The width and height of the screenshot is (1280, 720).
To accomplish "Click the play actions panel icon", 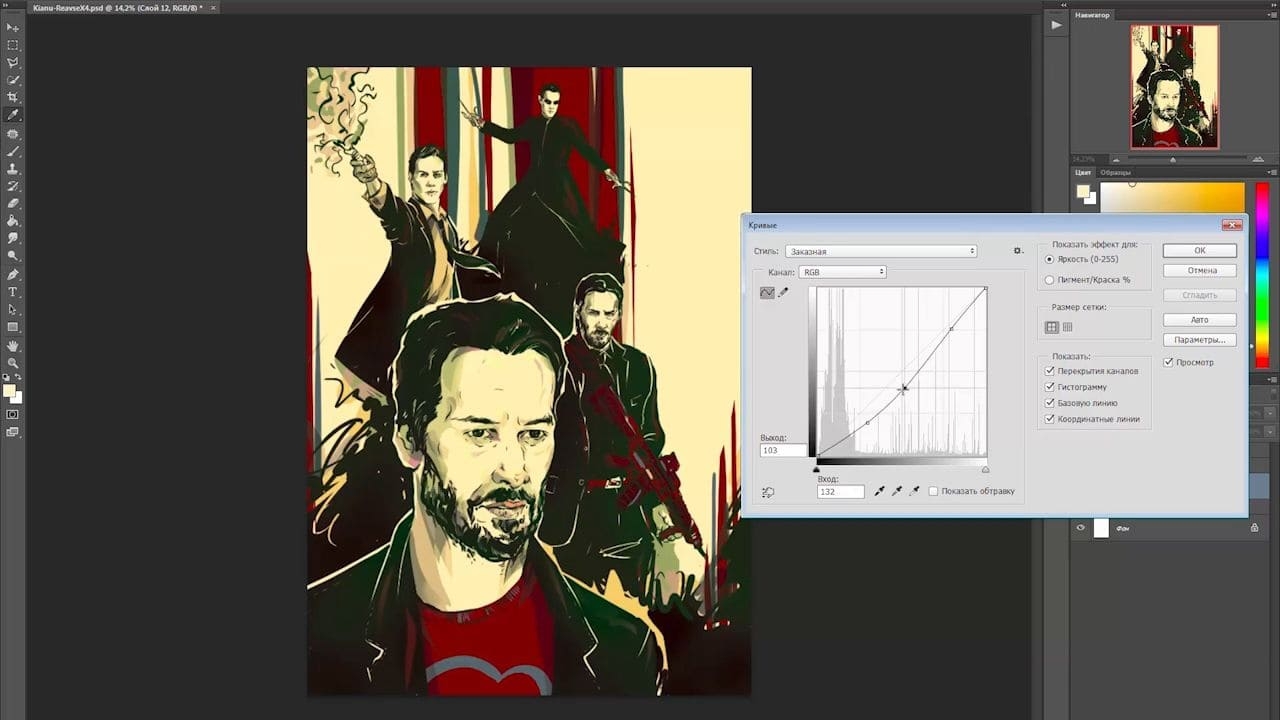I will (1057, 25).
